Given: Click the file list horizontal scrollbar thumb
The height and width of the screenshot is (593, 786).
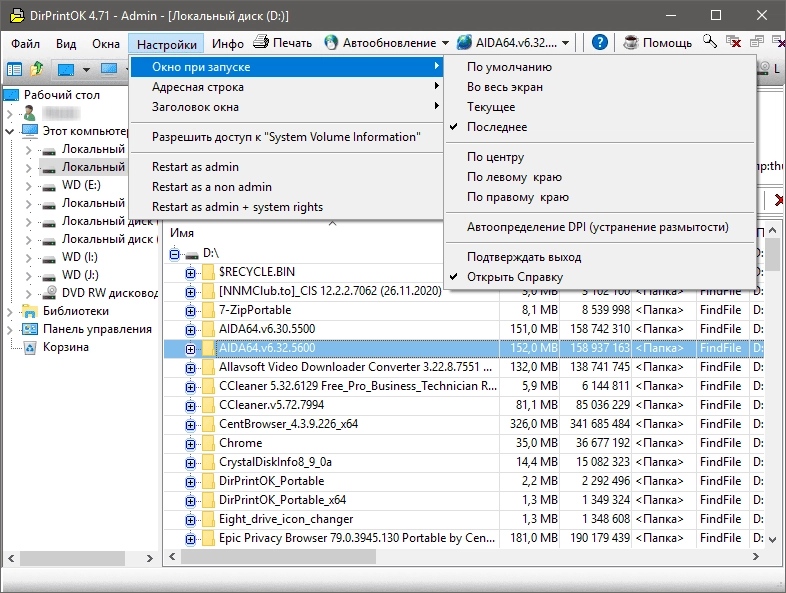Looking at the screenshot, I should pos(278,556).
